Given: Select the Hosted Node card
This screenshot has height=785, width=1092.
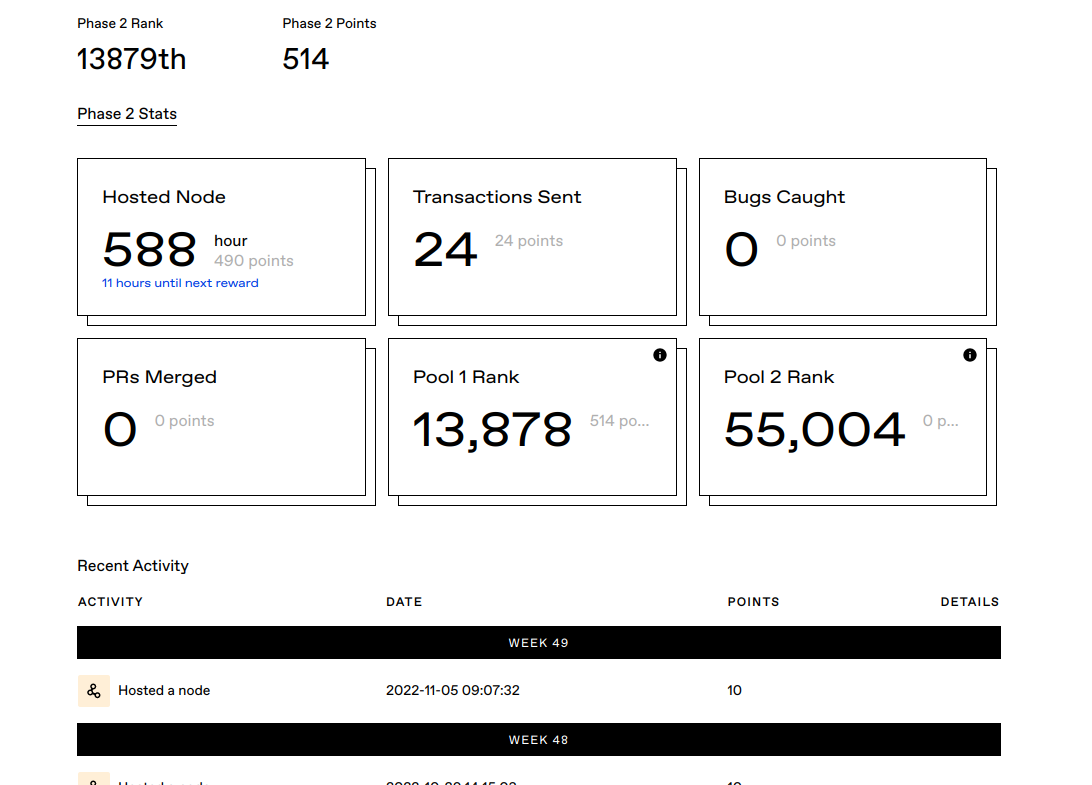Looking at the screenshot, I should point(221,237).
